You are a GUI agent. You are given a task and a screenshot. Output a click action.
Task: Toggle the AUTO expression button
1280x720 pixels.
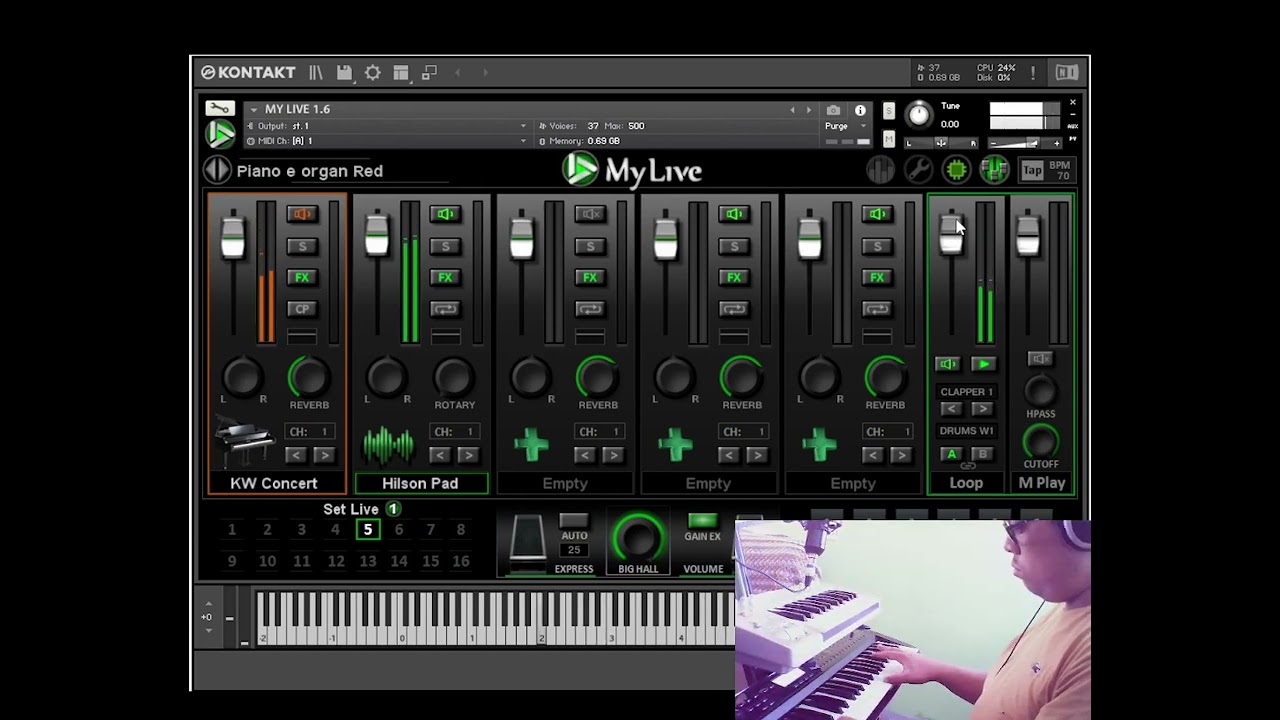[x=574, y=520]
